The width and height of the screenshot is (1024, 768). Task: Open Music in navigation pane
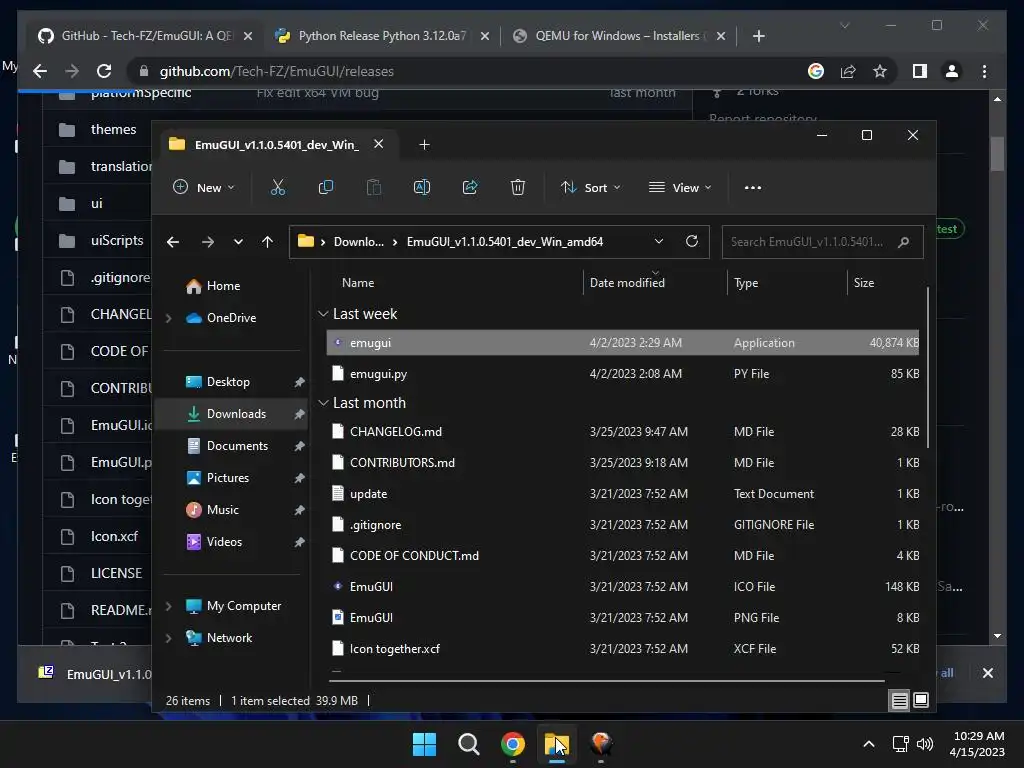click(x=222, y=510)
